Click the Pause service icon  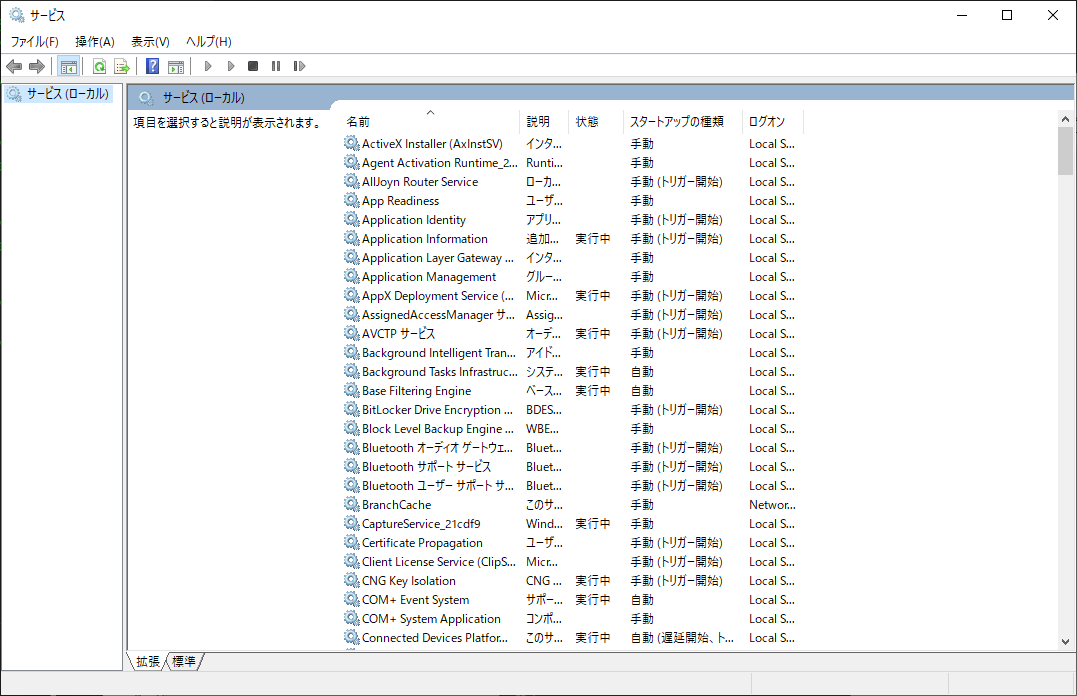click(275, 66)
